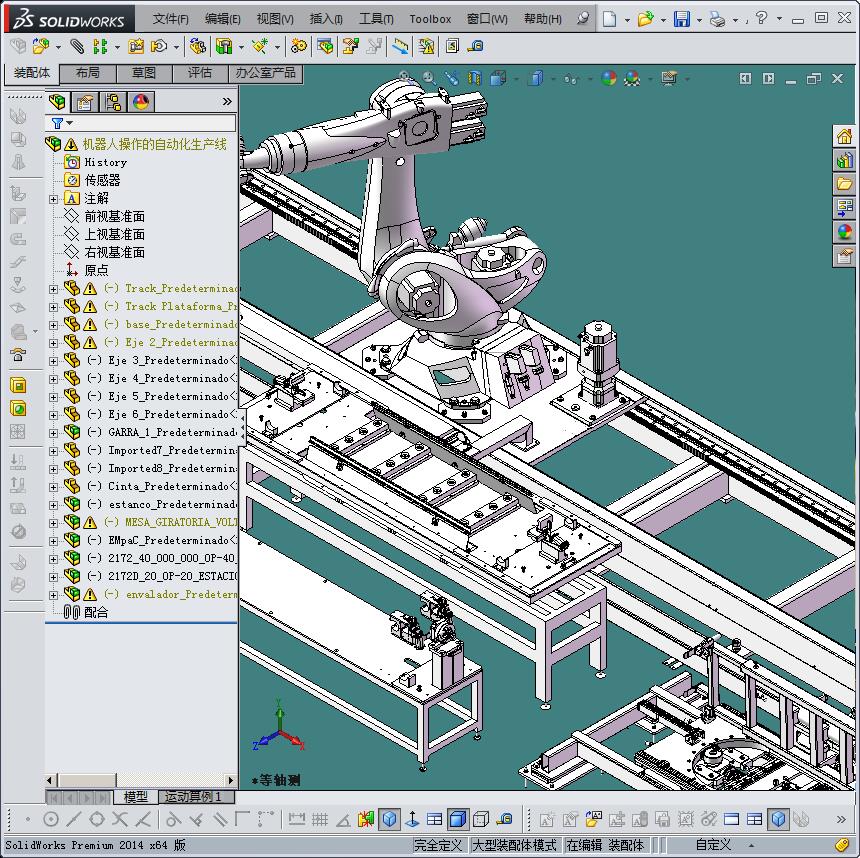Open the FeatureManager design tree tab

[58, 102]
